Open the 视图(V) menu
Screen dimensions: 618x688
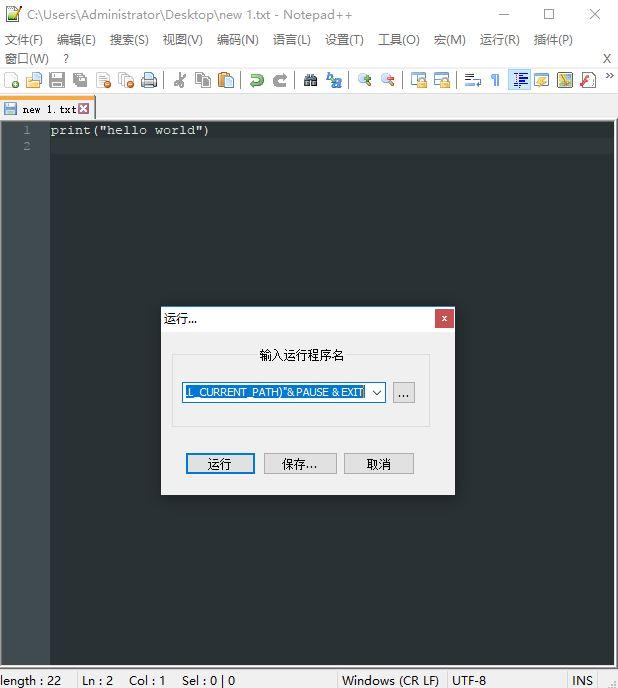click(183, 40)
